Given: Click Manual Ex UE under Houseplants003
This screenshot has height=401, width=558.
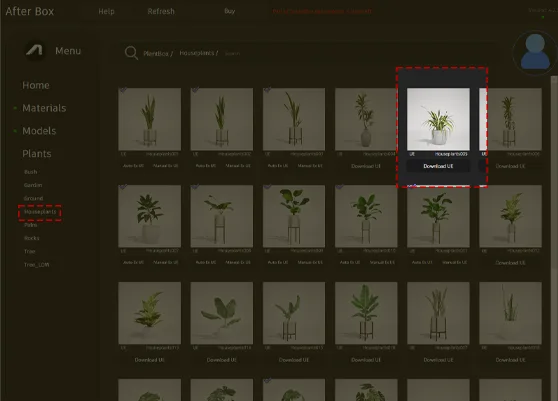Looking at the screenshot, I should point(310,166).
